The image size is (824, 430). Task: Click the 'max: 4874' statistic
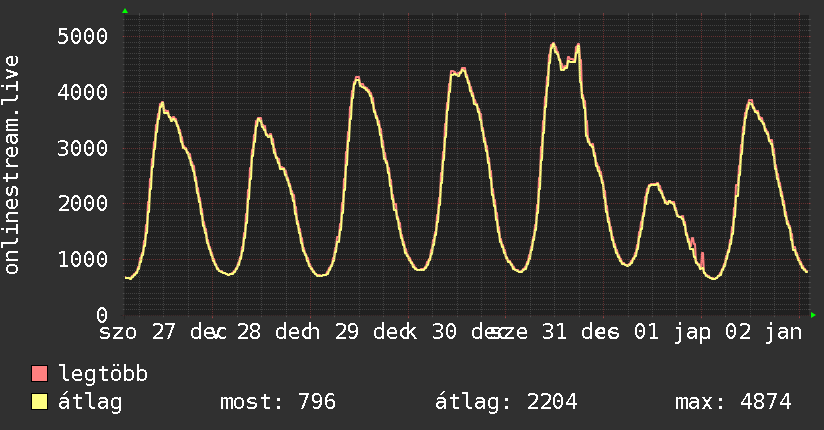pyautogui.click(x=733, y=402)
